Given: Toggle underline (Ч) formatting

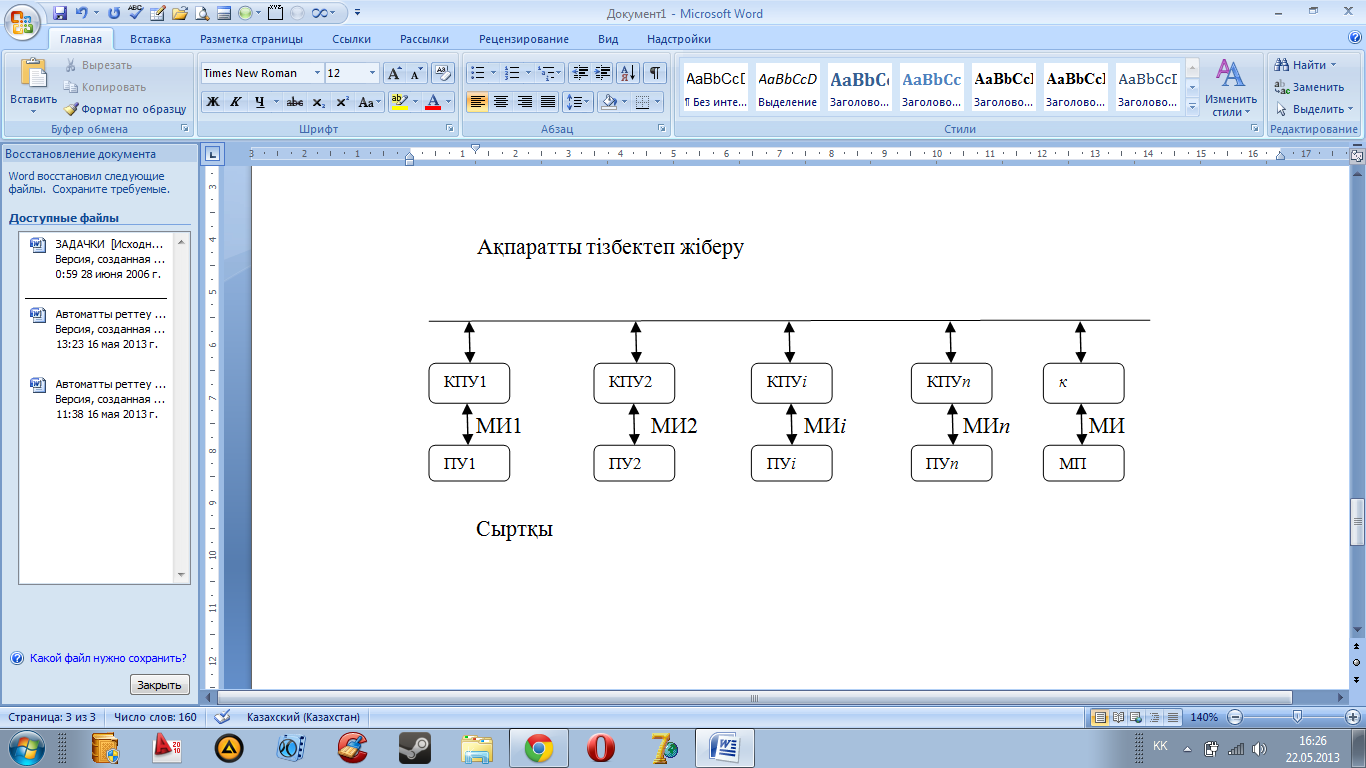Looking at the screenshot, I should tap(260, 102).
